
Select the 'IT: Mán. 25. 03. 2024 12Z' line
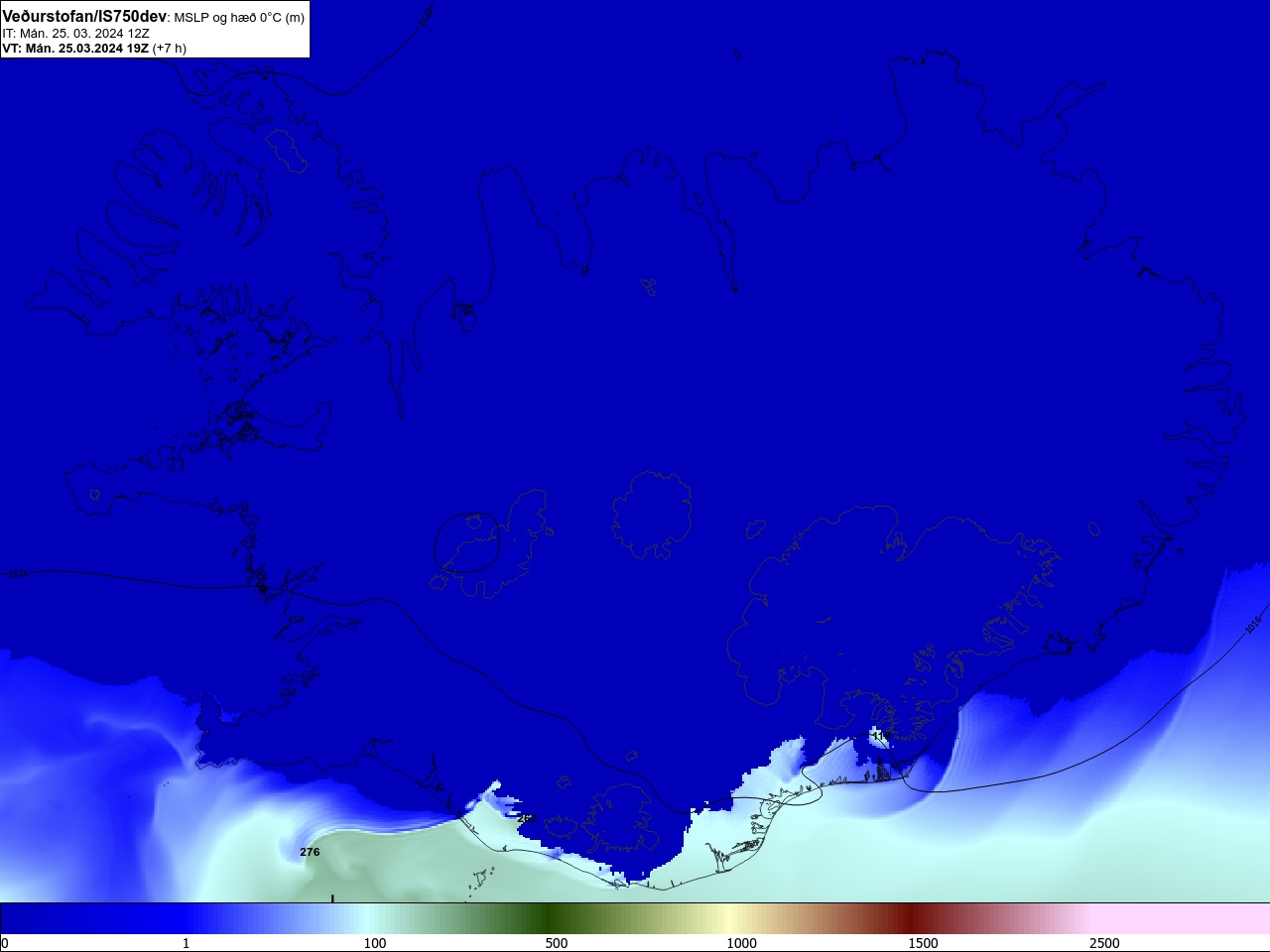pos(75,33)
